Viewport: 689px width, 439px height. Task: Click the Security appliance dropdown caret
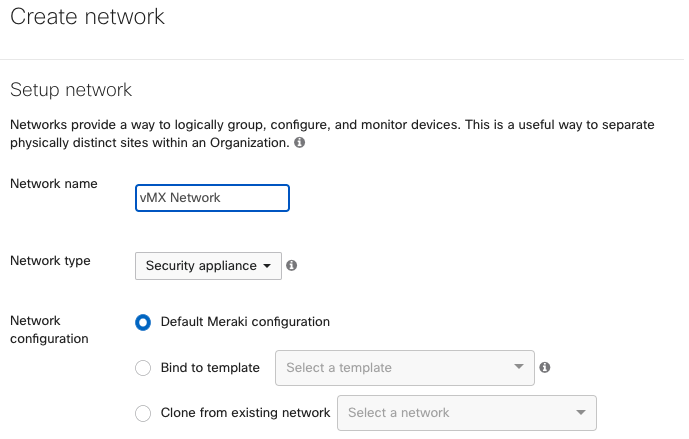pyautogui.click(x=267, y=266)
